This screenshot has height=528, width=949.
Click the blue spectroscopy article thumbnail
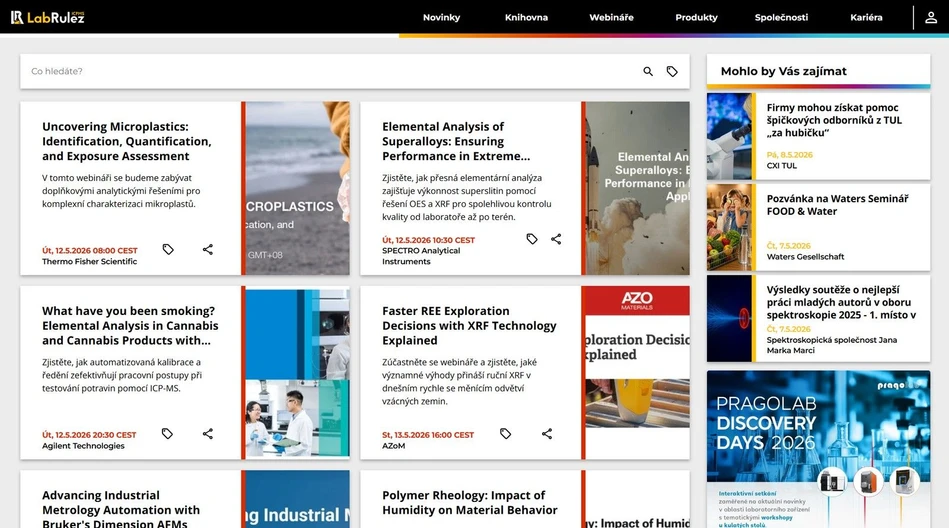coord(729,318)
